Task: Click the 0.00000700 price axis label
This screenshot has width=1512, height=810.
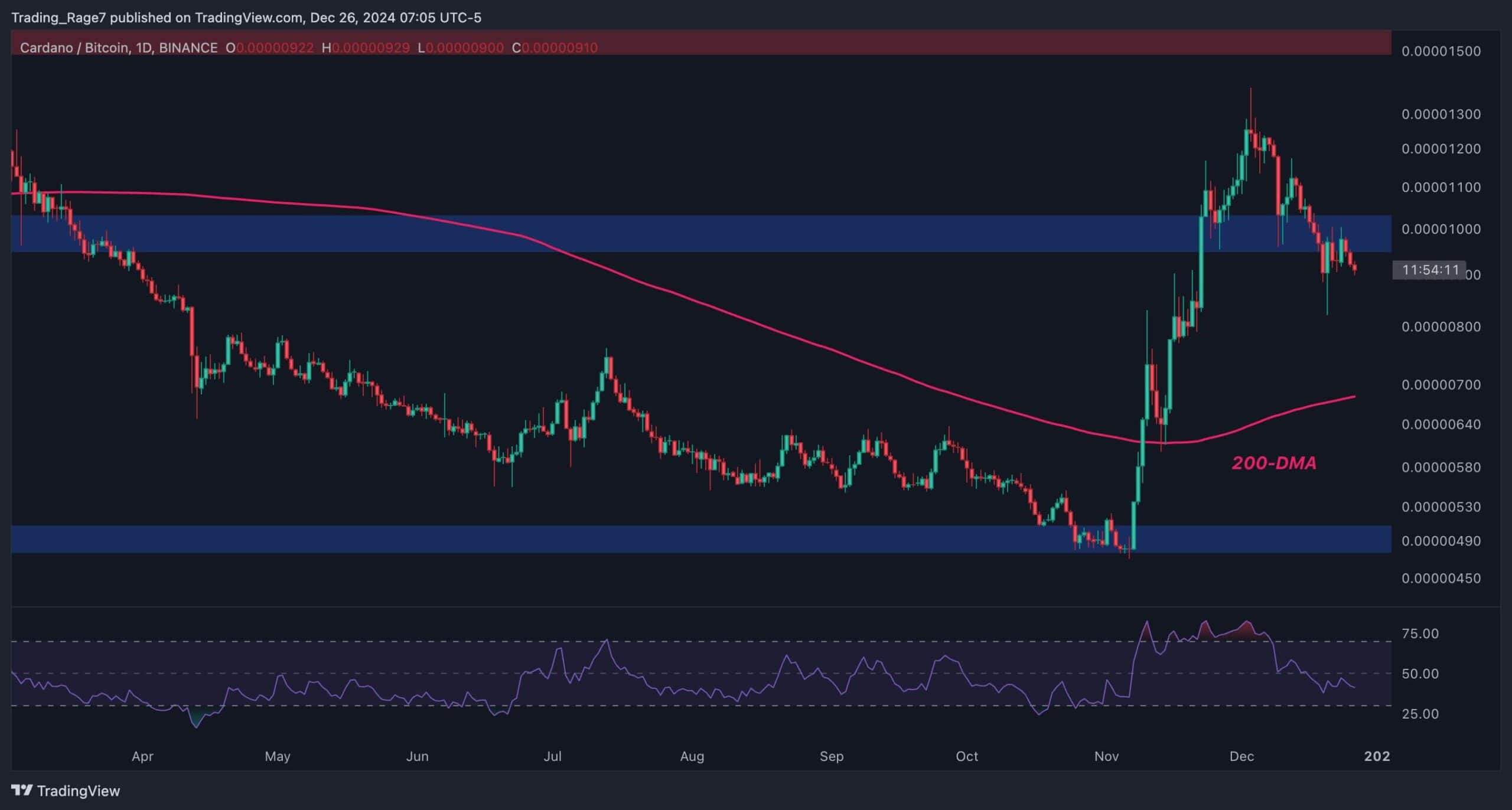Action: [x=1441, y=385]
